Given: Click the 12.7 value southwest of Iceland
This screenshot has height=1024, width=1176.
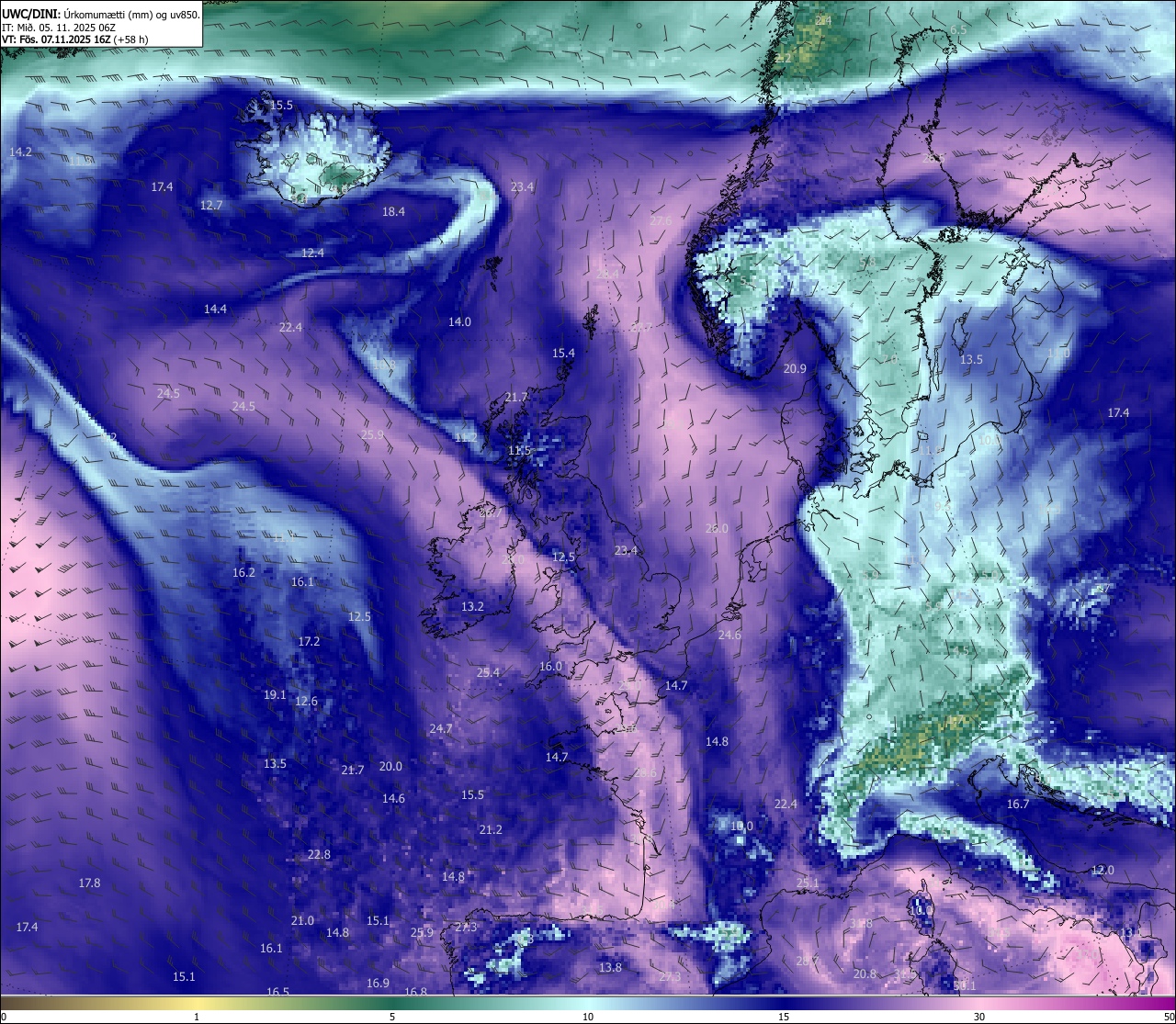Looking at the screenshot, I should click(211, 205).
